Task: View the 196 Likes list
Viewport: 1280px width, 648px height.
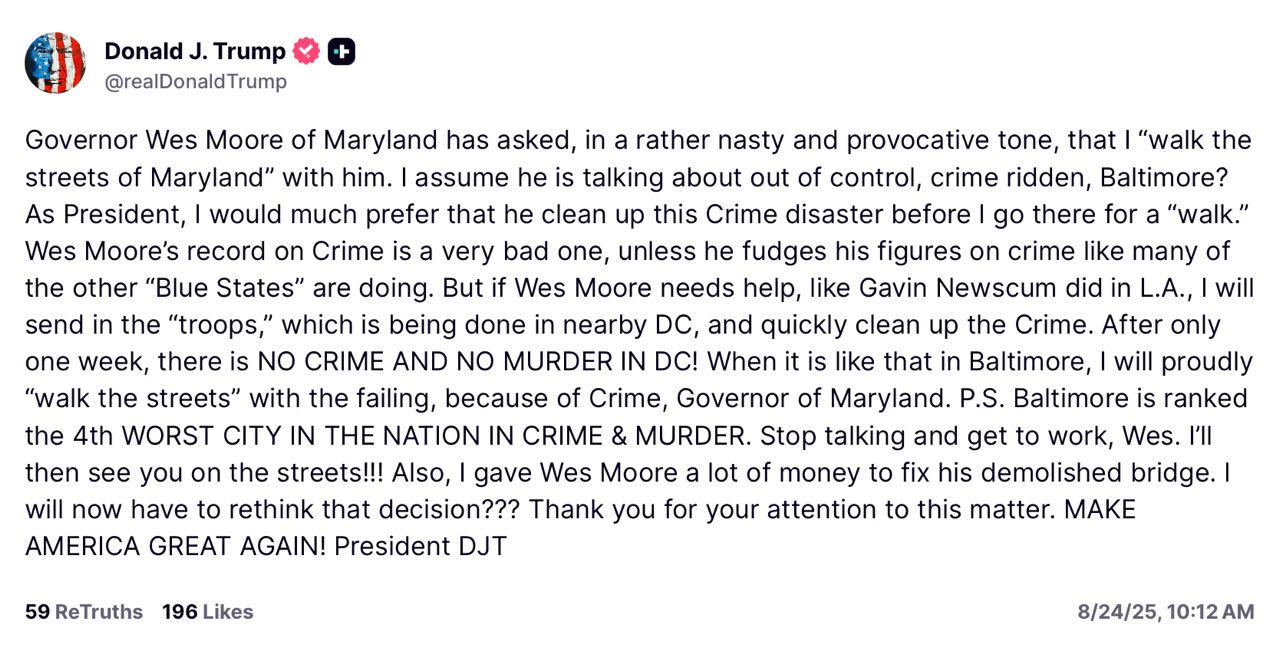Action: (x=208, y=612)
